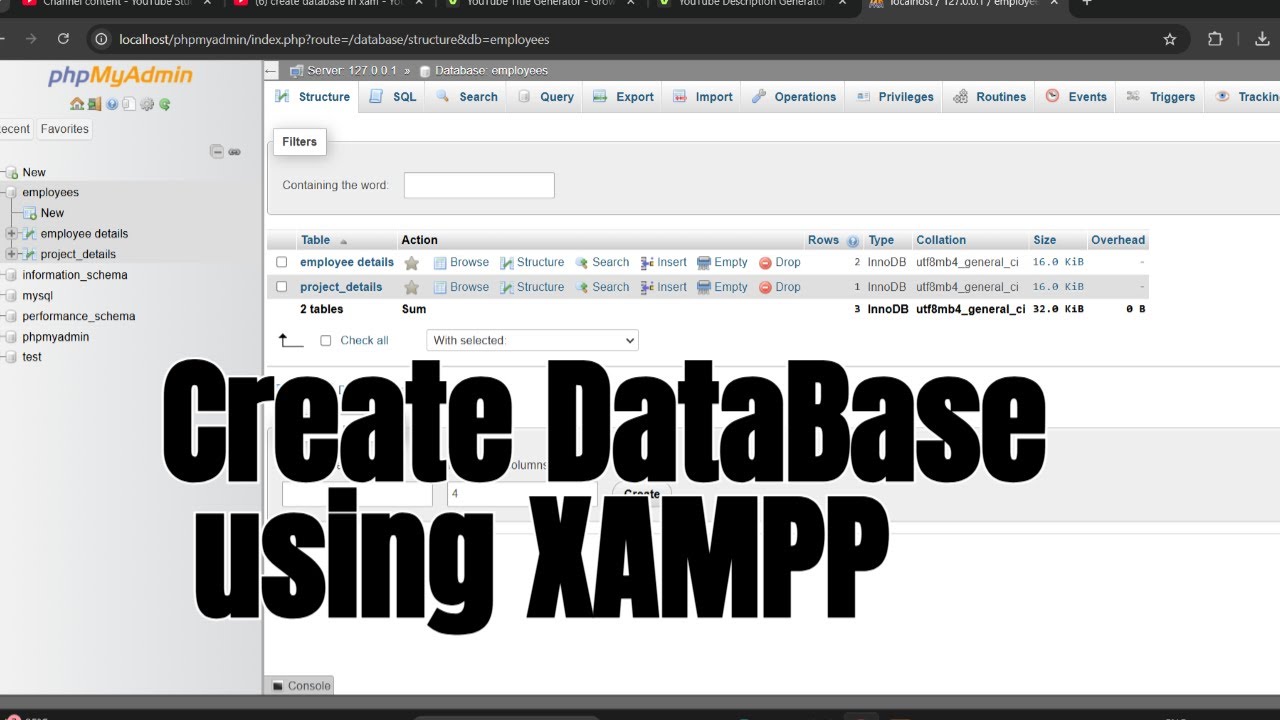Open Structure for project_details row
The image size is (1280, 720).
pyautogui.click(x=532, y=287)
